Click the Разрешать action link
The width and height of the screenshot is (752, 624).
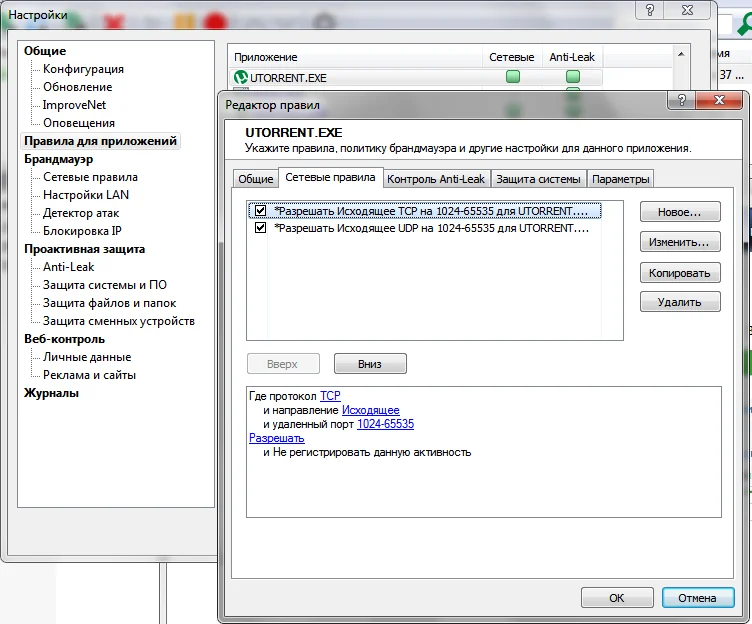(277, 438)
